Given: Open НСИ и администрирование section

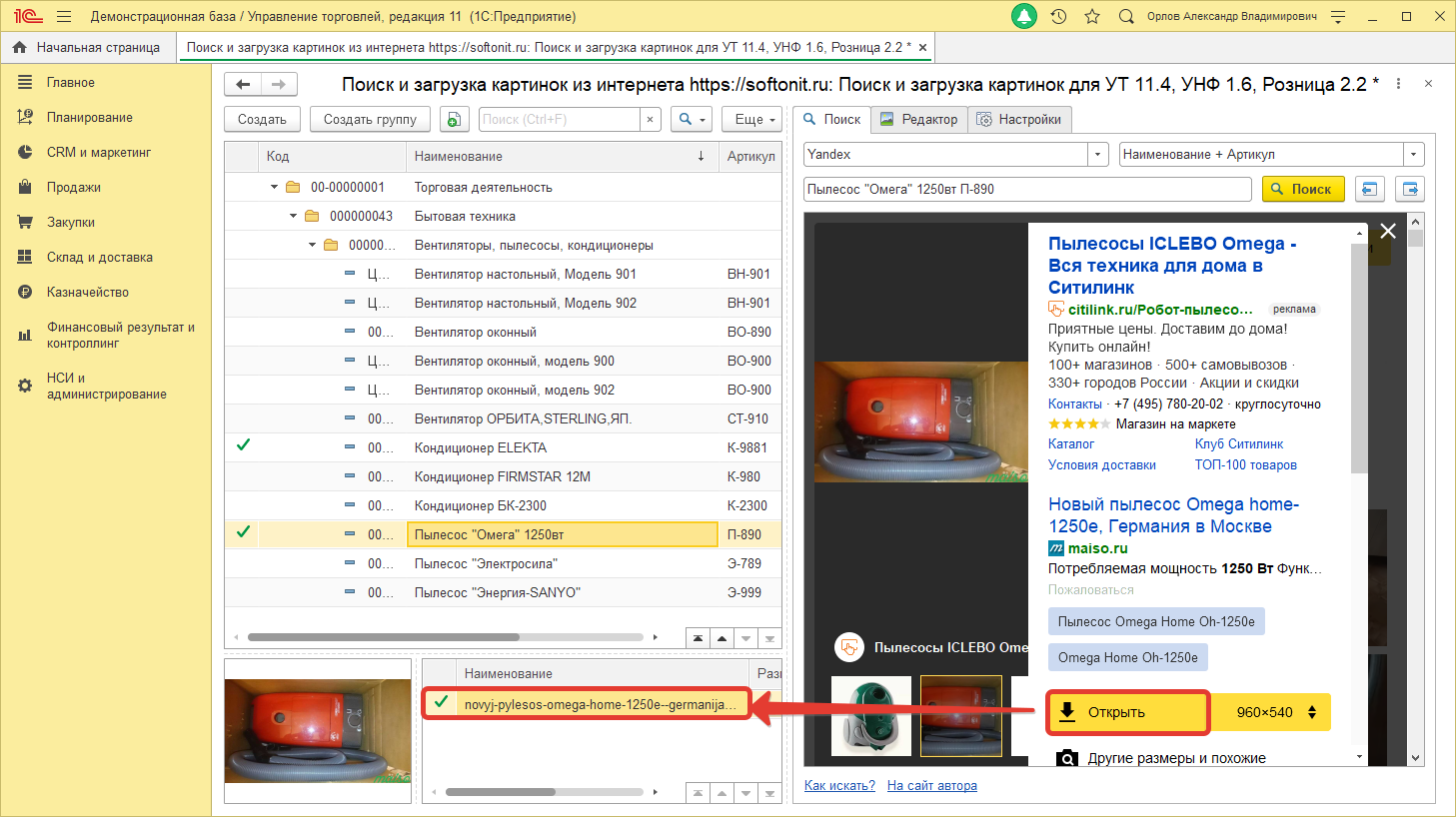Looking at the screenshot, I should pos(107,386).
